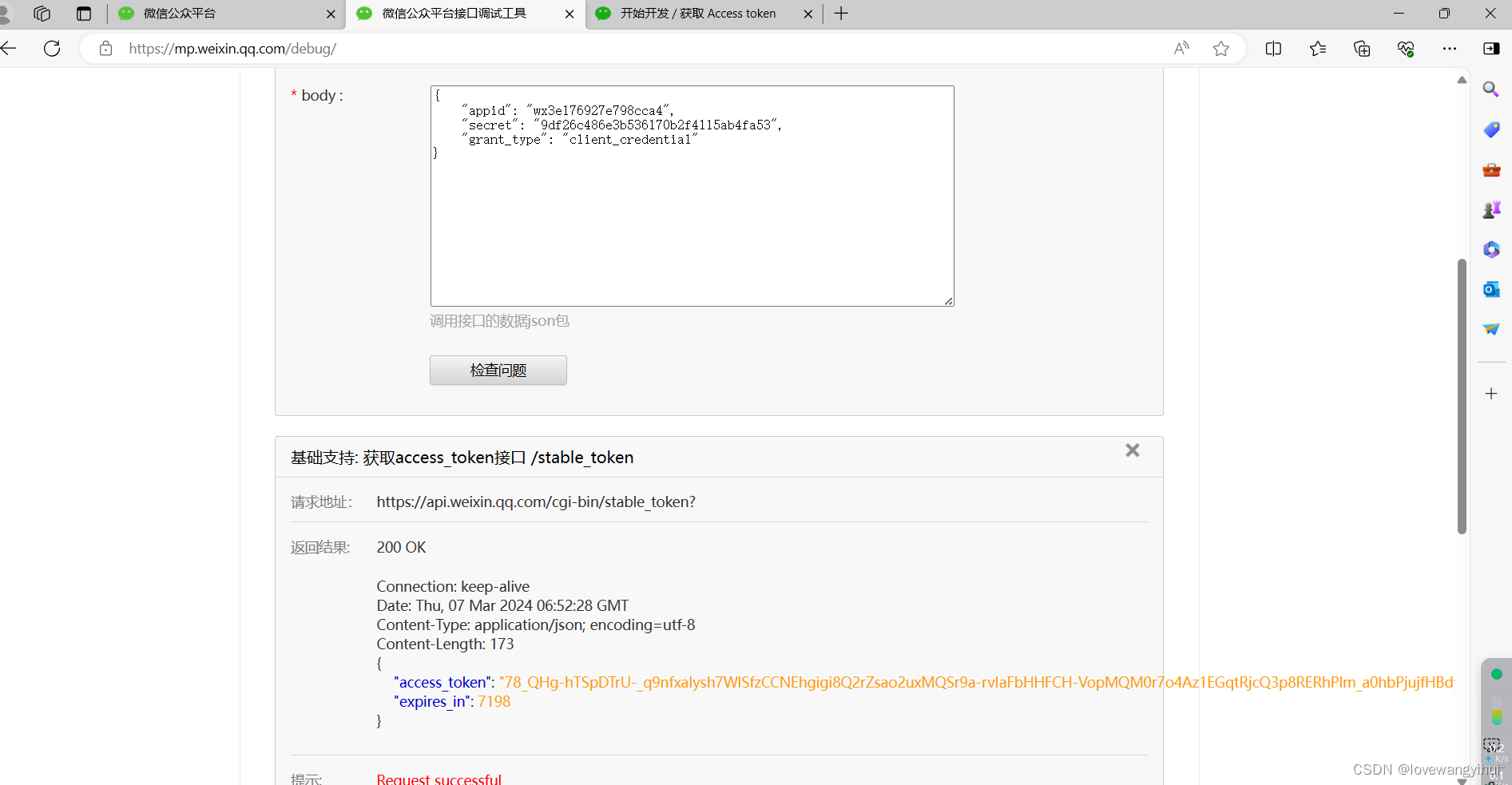
Task: Click the browser back arrow
Action: coord(9,49)
